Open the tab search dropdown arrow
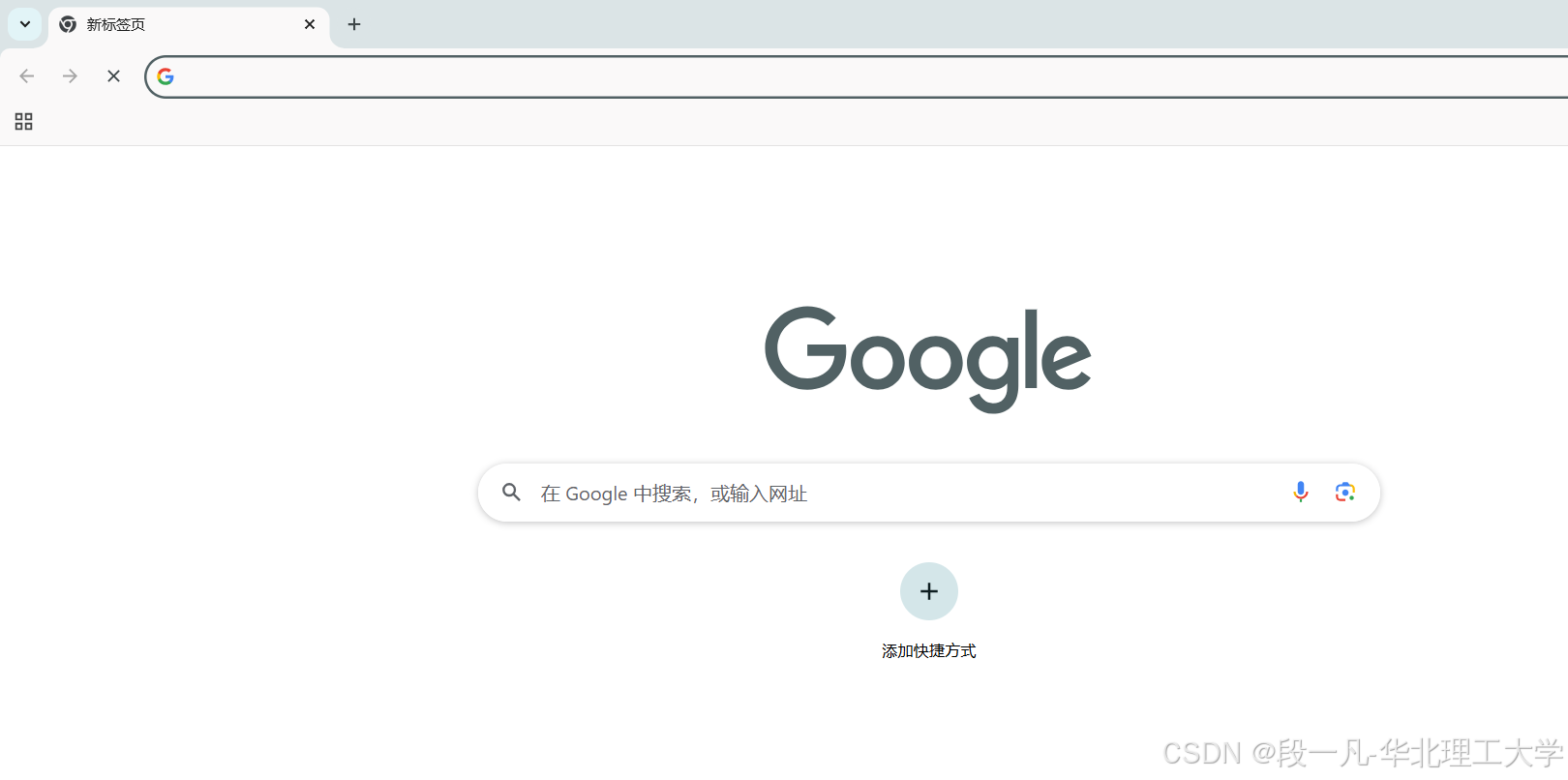 (25, 24)
